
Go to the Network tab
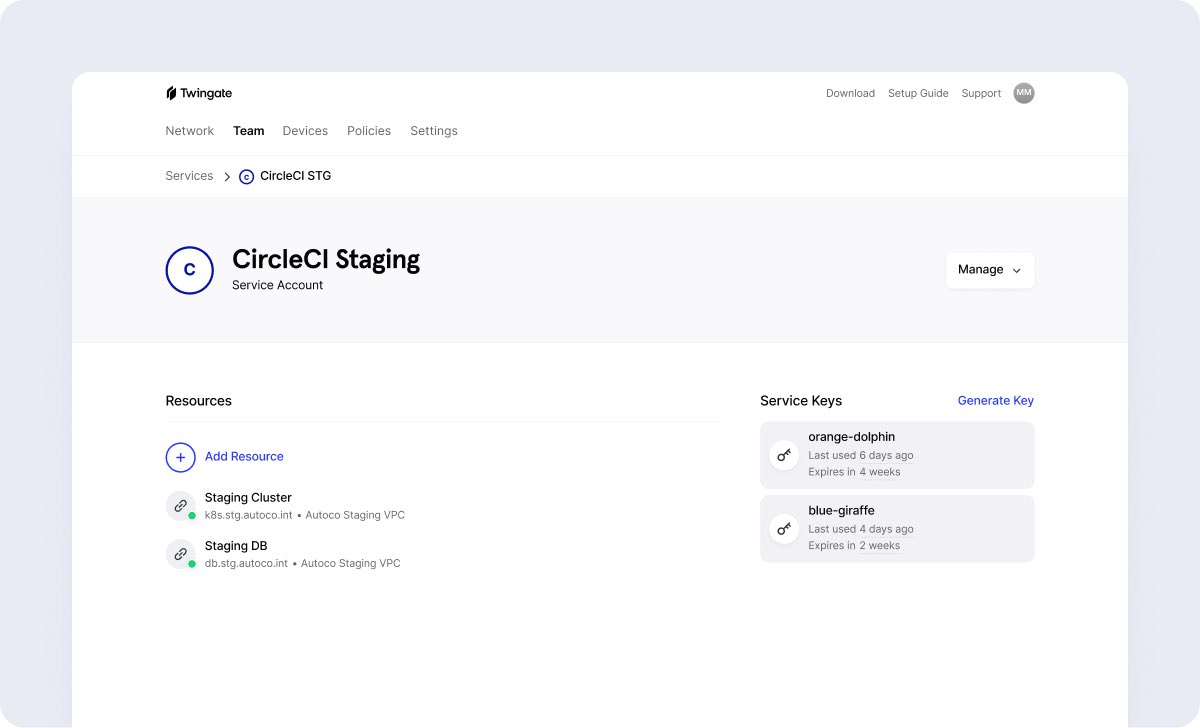(x=190, y=131)
